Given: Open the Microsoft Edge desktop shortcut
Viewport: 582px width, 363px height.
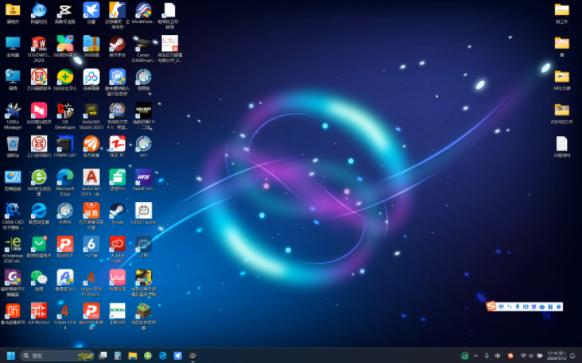Looking at the screenshot, I should [x=65, y=177].
